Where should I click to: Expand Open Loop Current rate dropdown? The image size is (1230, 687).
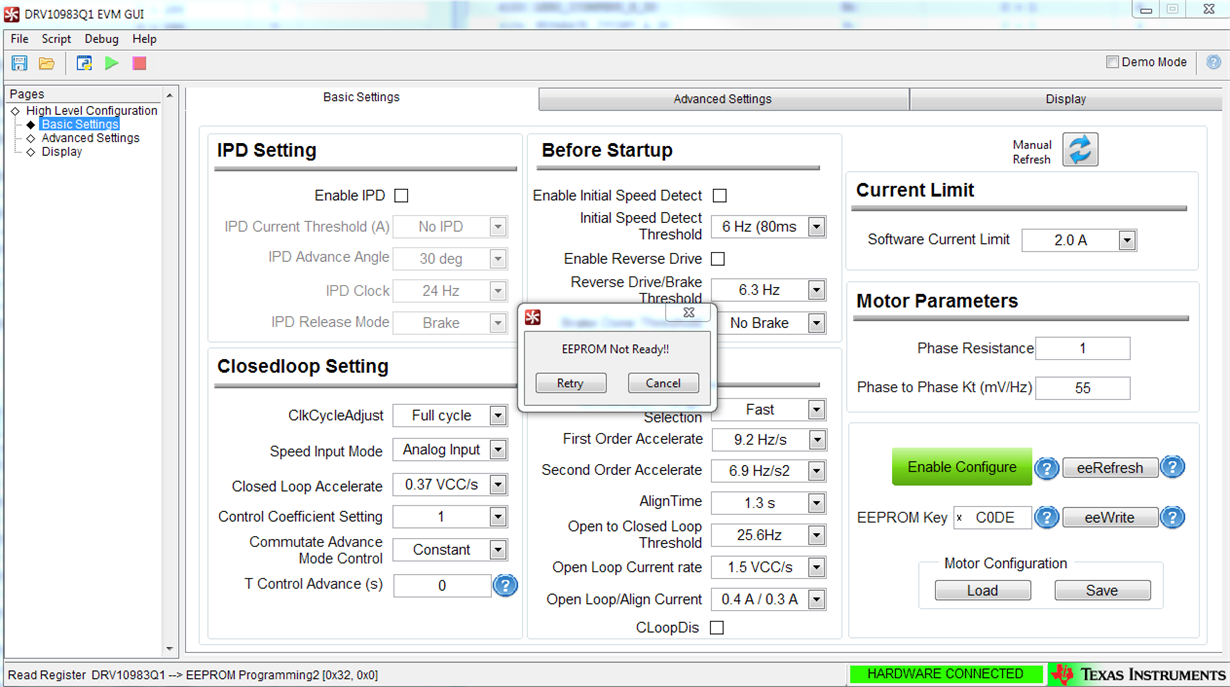[x=816, y=568]
